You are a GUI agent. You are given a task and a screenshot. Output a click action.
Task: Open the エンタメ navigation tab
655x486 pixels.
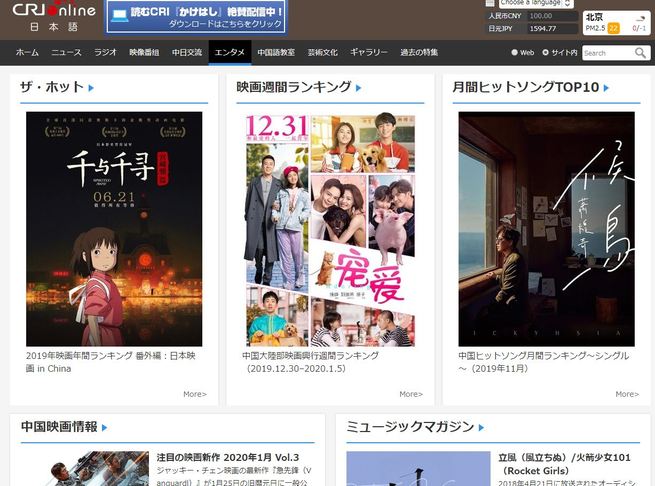point(230,52)
